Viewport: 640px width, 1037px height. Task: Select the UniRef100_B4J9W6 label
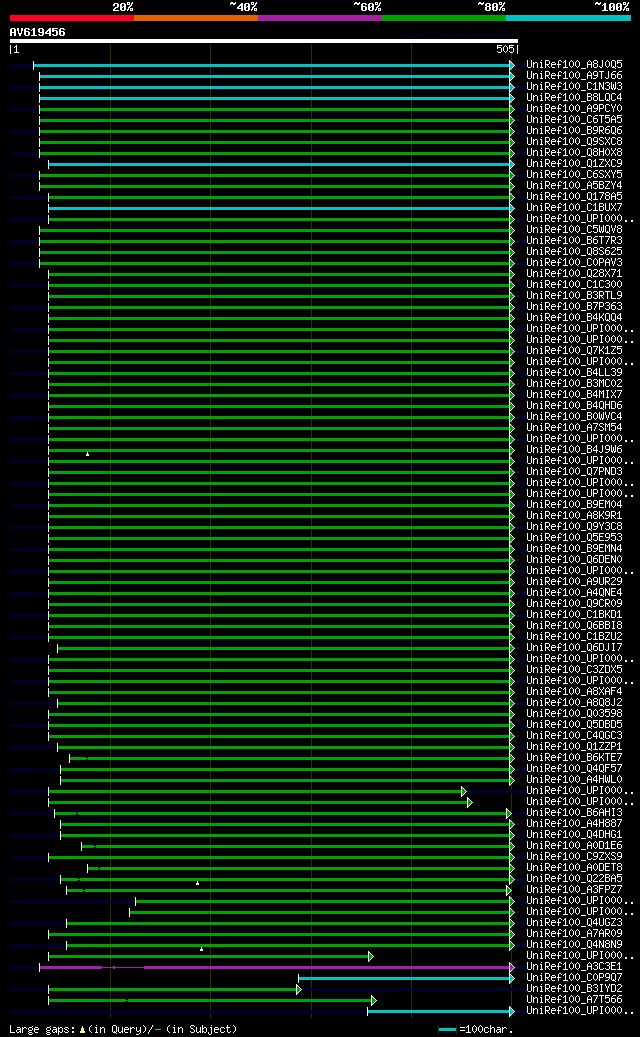[574, 450]
